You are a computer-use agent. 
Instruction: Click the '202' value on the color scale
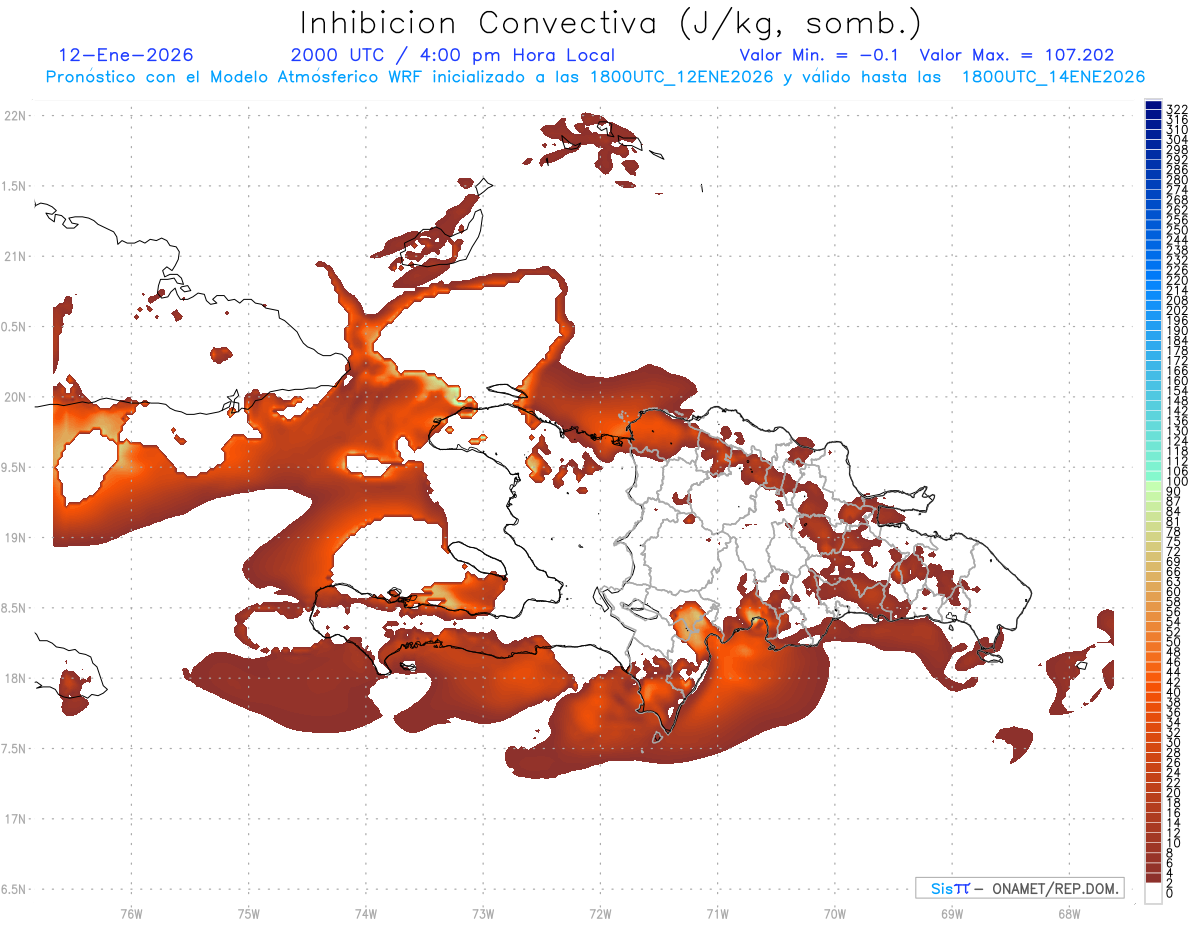coord(1176,310)
